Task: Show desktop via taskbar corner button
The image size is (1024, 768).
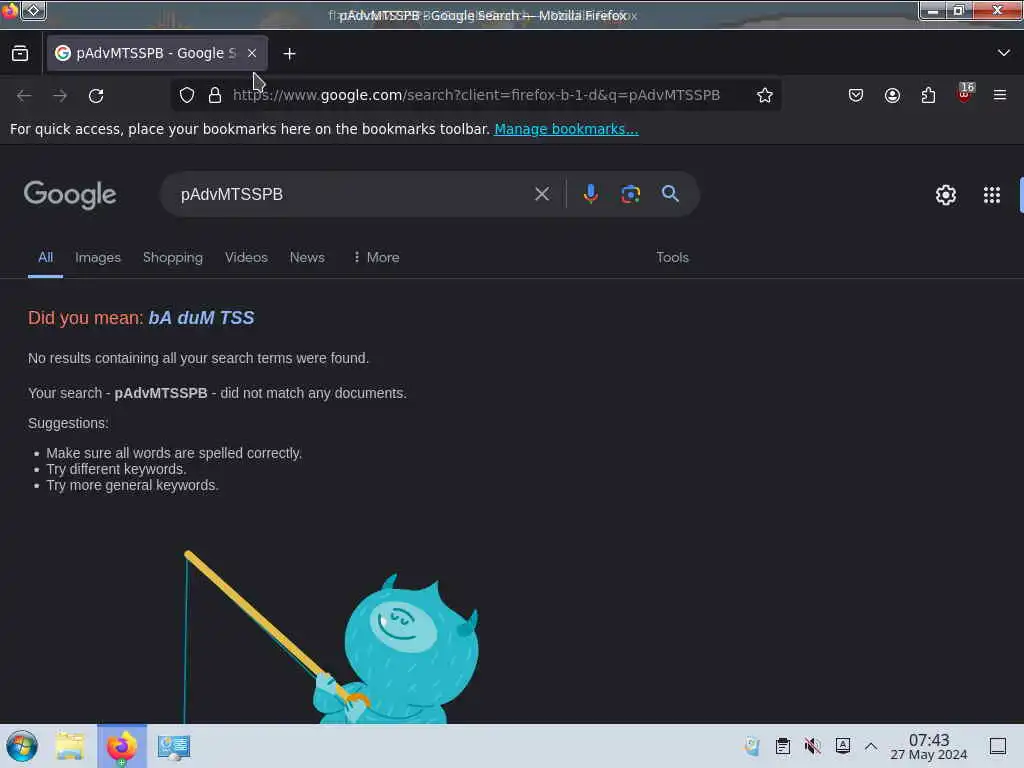Action: click(998, 746)
